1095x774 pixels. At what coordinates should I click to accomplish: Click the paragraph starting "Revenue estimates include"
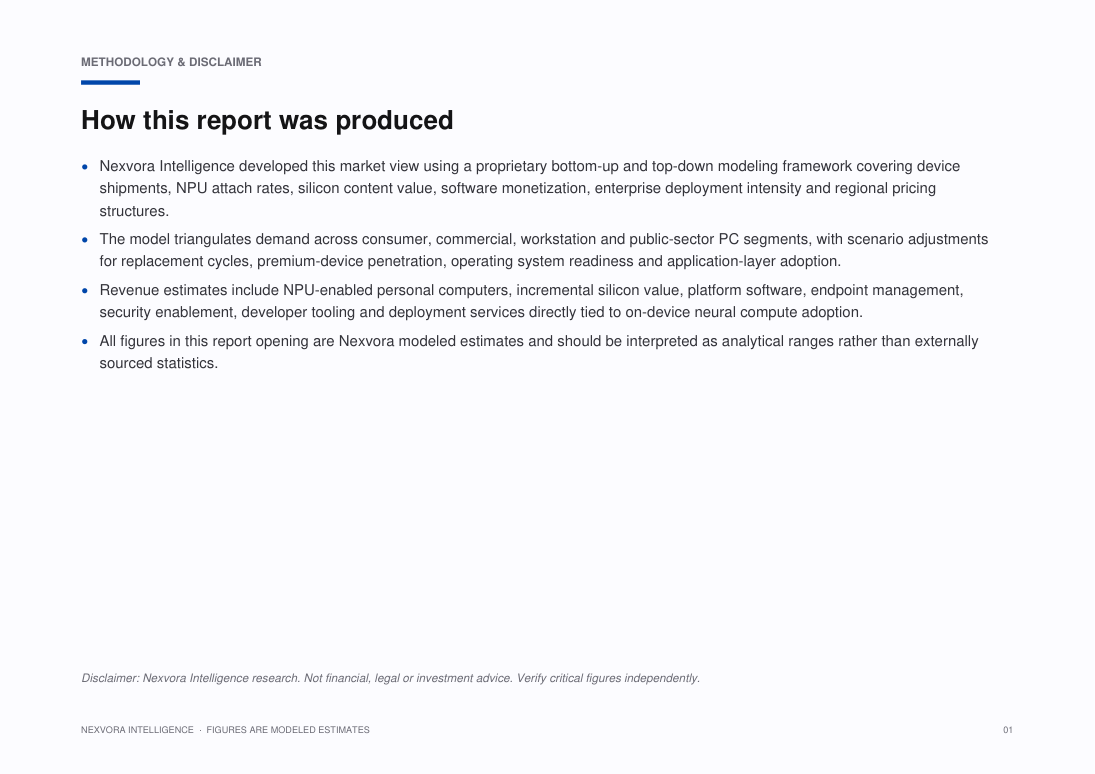531,301
